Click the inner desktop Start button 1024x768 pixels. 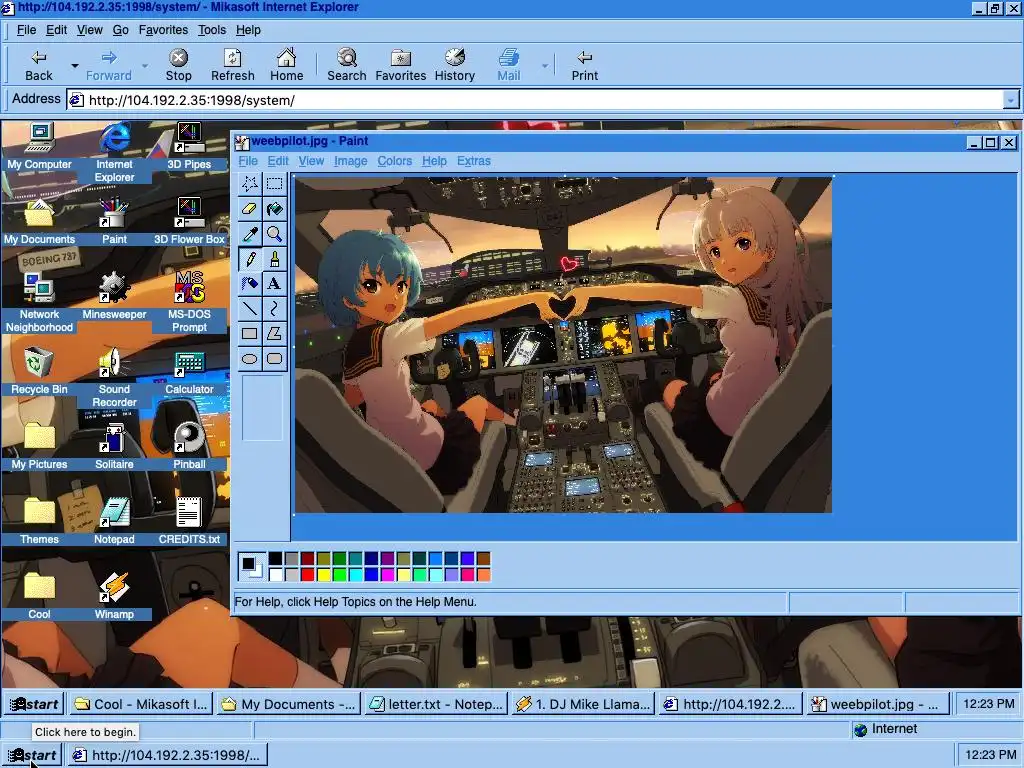pos(35,704)
